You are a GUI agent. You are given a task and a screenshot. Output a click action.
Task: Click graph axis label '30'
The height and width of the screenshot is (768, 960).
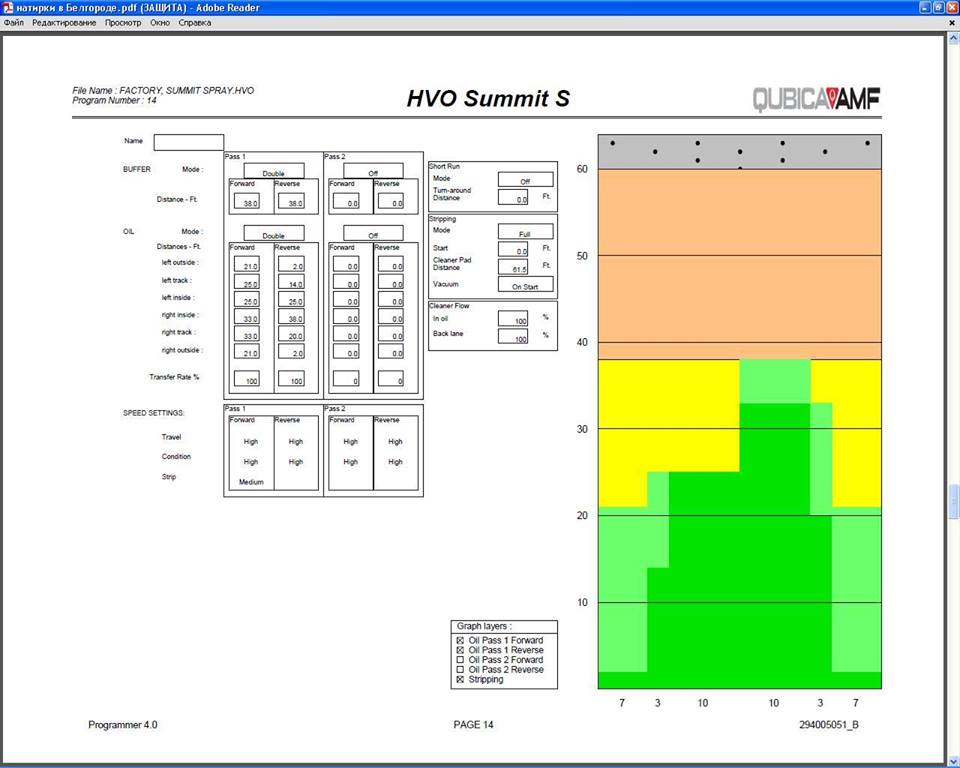point(582,429)
